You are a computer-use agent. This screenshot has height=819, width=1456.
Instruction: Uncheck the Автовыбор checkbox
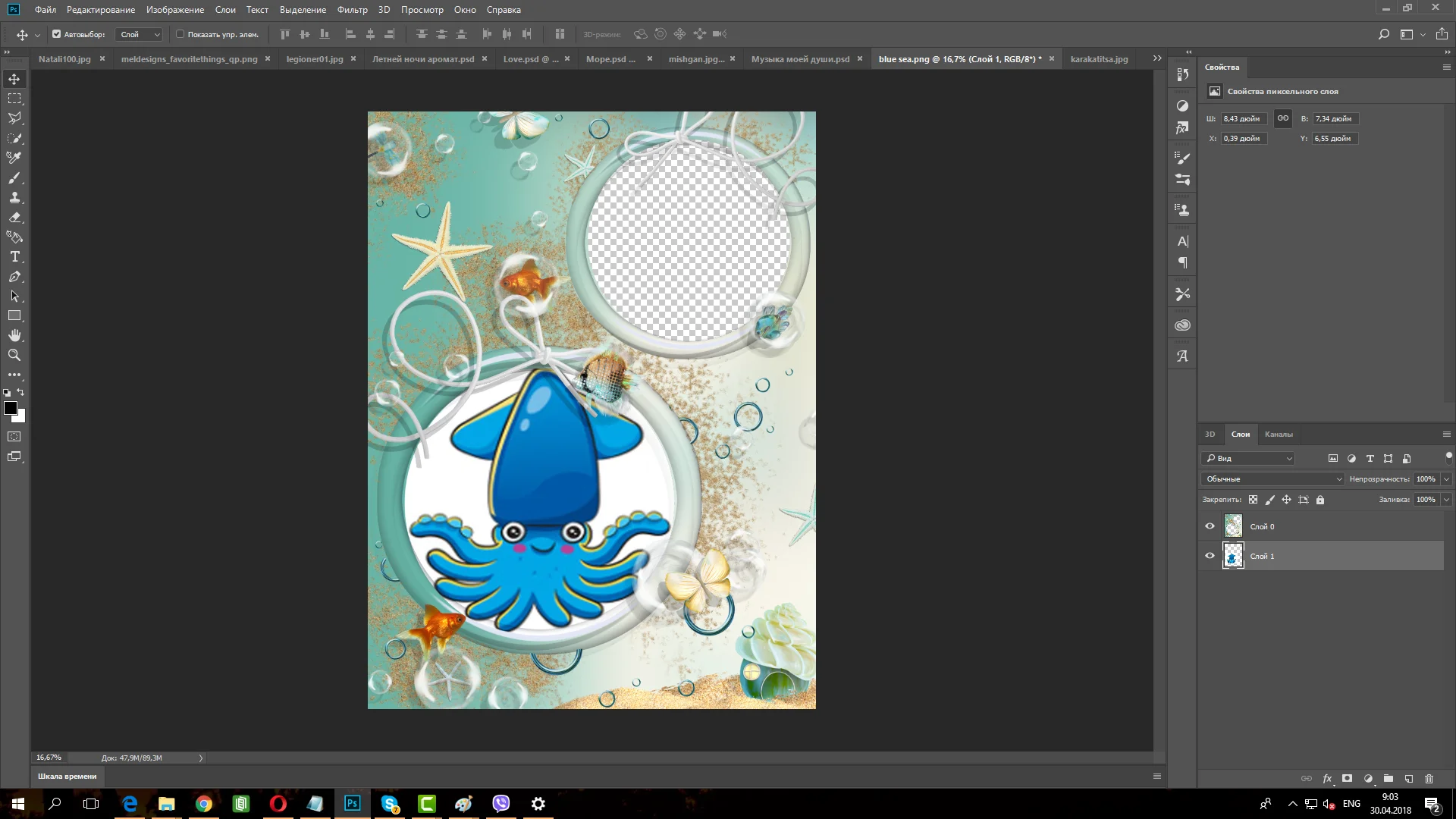[x=56, y=34]
